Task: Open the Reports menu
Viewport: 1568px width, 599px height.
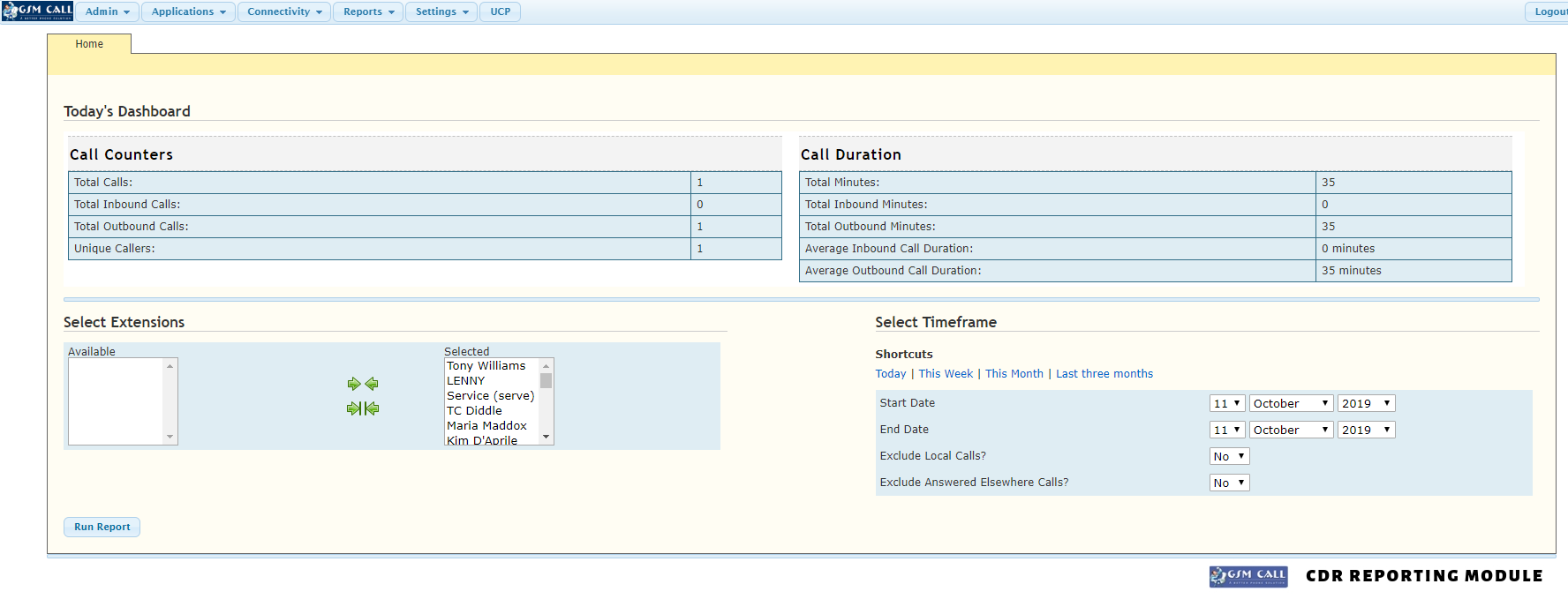Action: [x=368, y=11]
